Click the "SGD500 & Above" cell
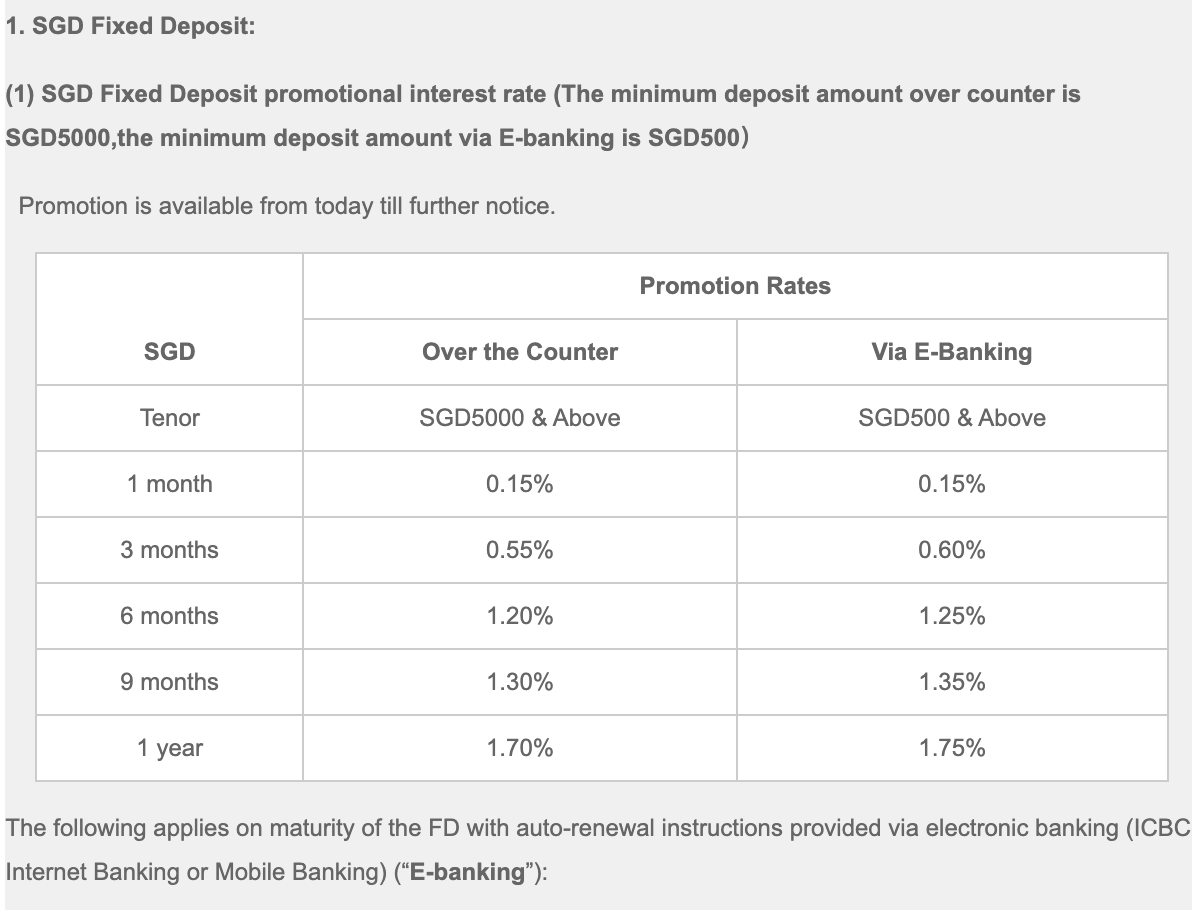This screenshot has width=1192, height=910. pos(952,418)
